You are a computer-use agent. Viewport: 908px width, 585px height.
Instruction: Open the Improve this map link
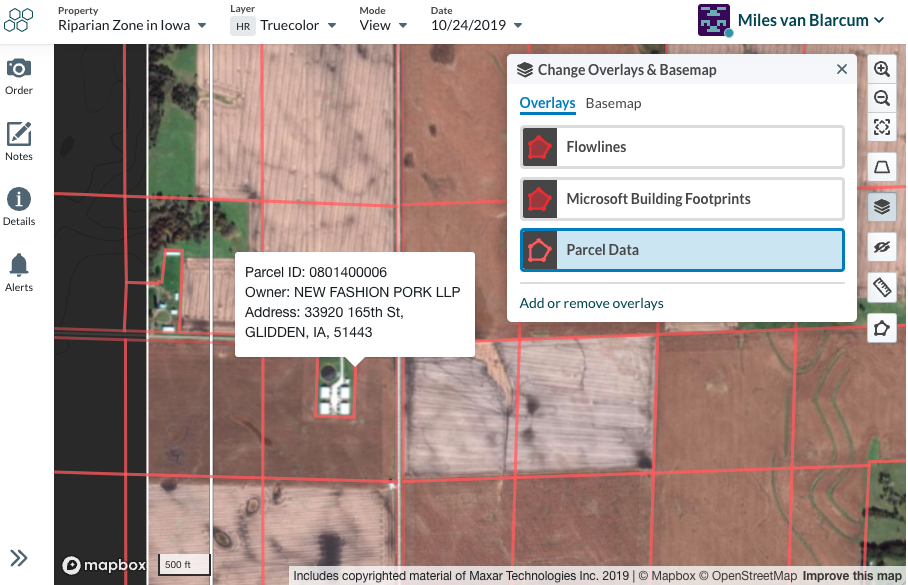pyautogui.click(x=852, y=575)
